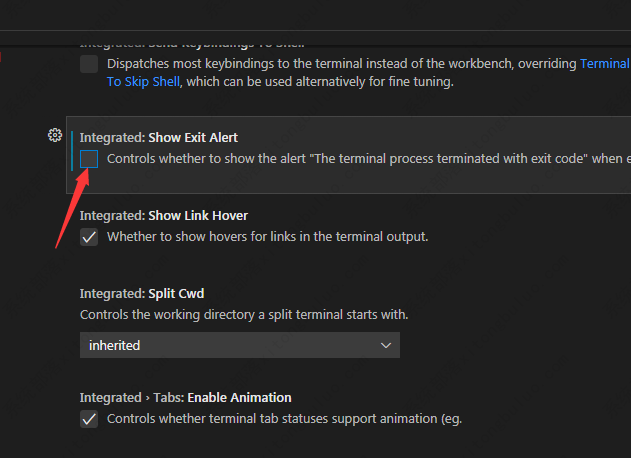Enable the Show Exit Alert checkbox
631x458 pixels.
[90, 158]
